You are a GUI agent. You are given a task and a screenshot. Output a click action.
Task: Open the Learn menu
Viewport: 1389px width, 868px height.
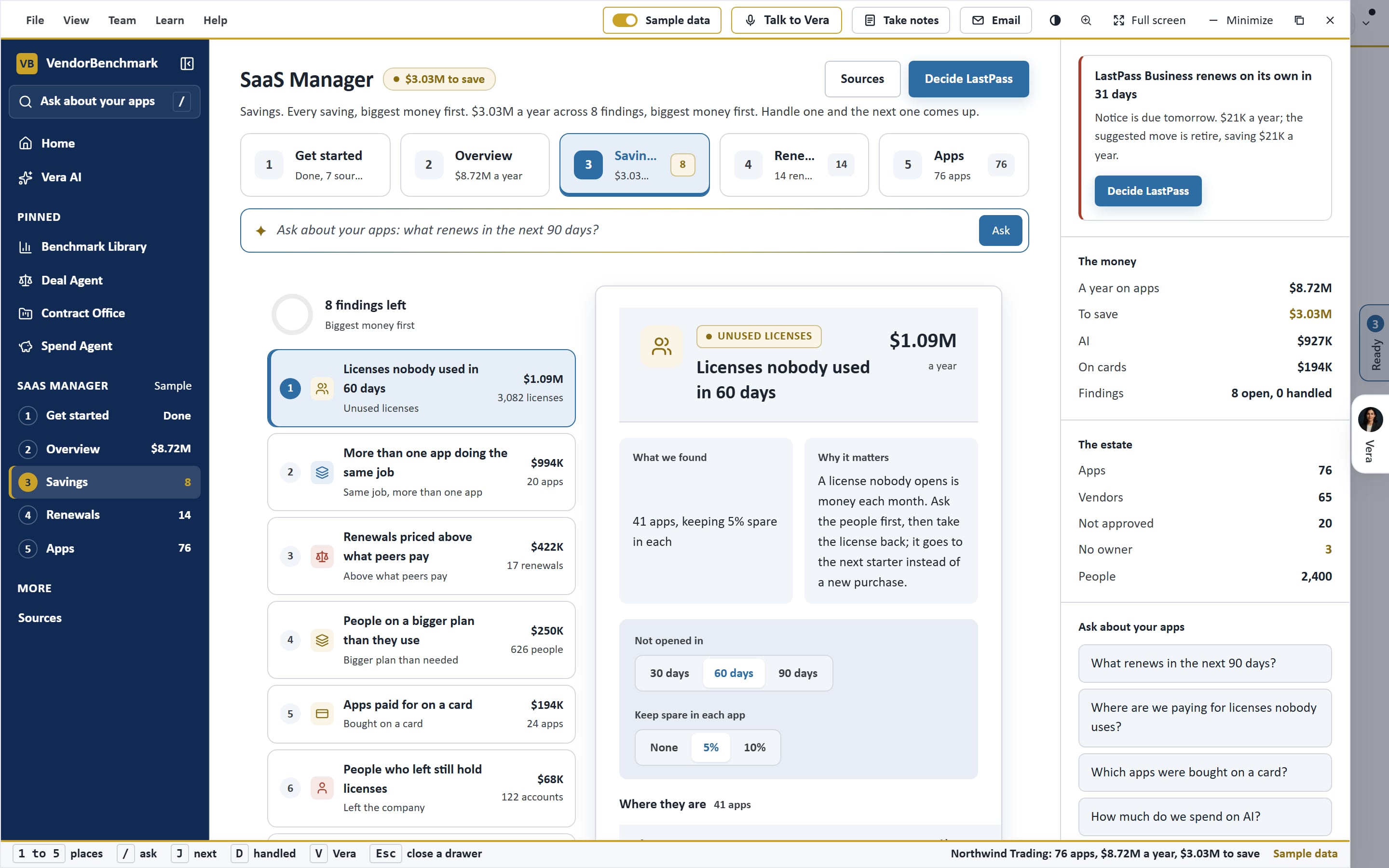point(169,20)
